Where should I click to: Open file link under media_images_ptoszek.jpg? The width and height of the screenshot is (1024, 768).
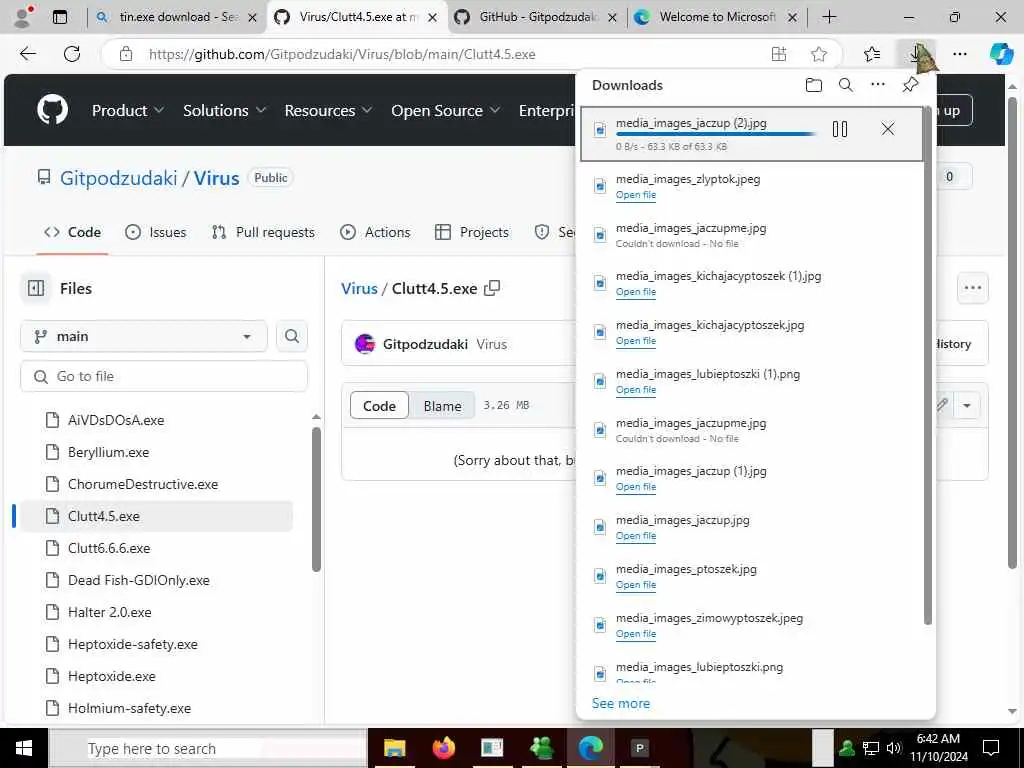pyautogui.click(x=635, y=584)
